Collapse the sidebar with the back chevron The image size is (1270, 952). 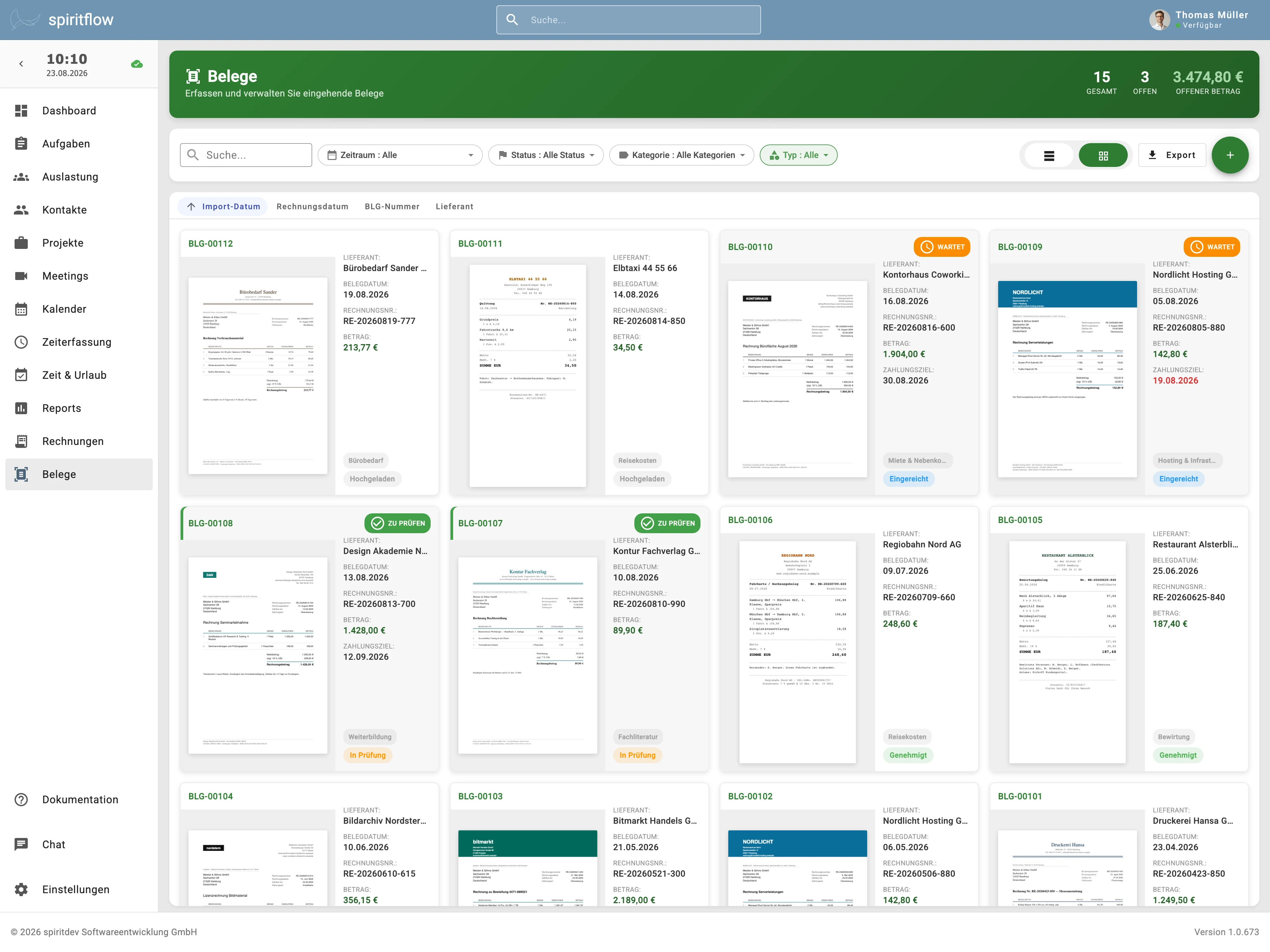click(21, 64)
